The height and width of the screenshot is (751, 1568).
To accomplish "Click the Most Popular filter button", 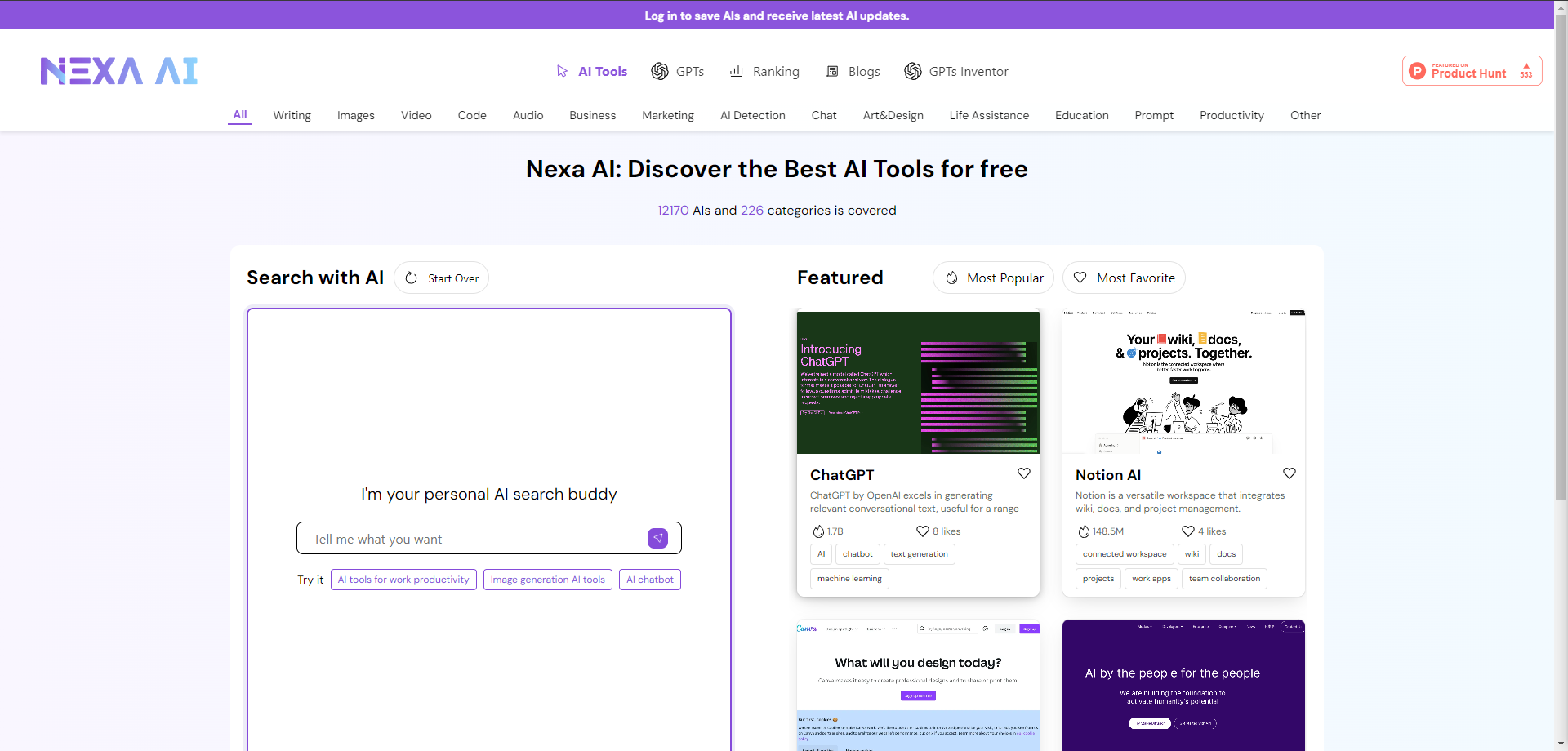I will 993,278.
